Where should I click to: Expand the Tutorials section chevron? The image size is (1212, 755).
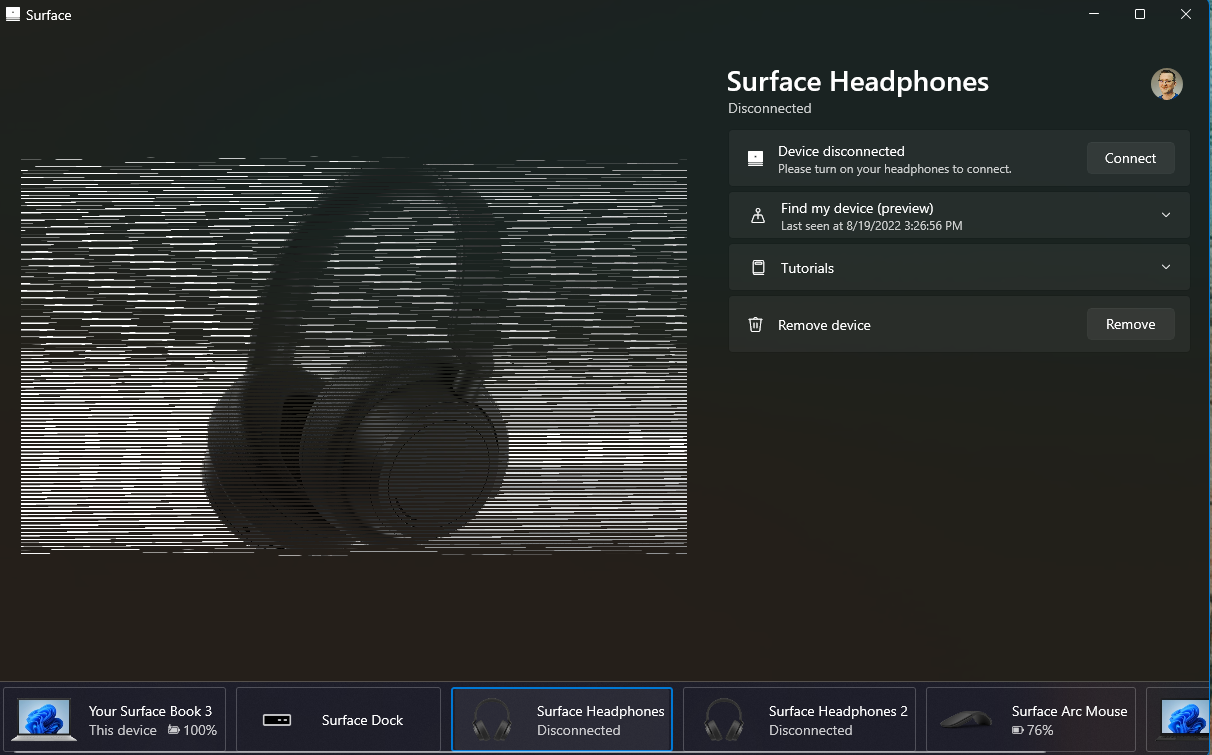click(x=1166, y=267)
